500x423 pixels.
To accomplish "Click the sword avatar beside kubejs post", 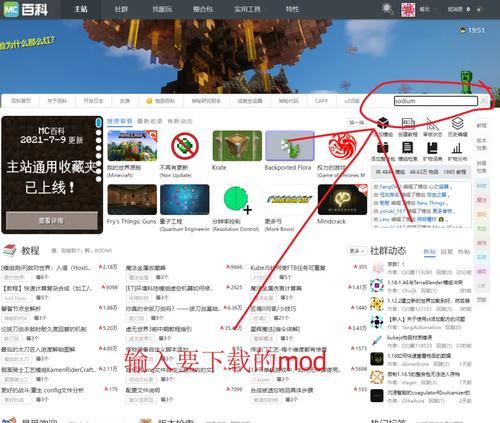I will point(377,340).
